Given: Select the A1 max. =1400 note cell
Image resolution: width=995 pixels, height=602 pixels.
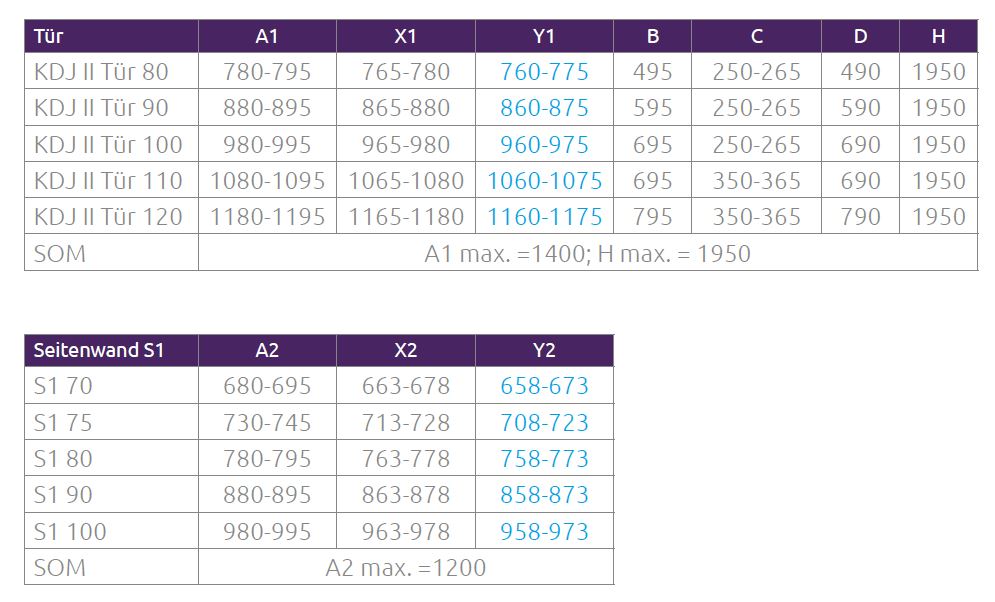Looking at the screenshot, I should tap(587, 254).
